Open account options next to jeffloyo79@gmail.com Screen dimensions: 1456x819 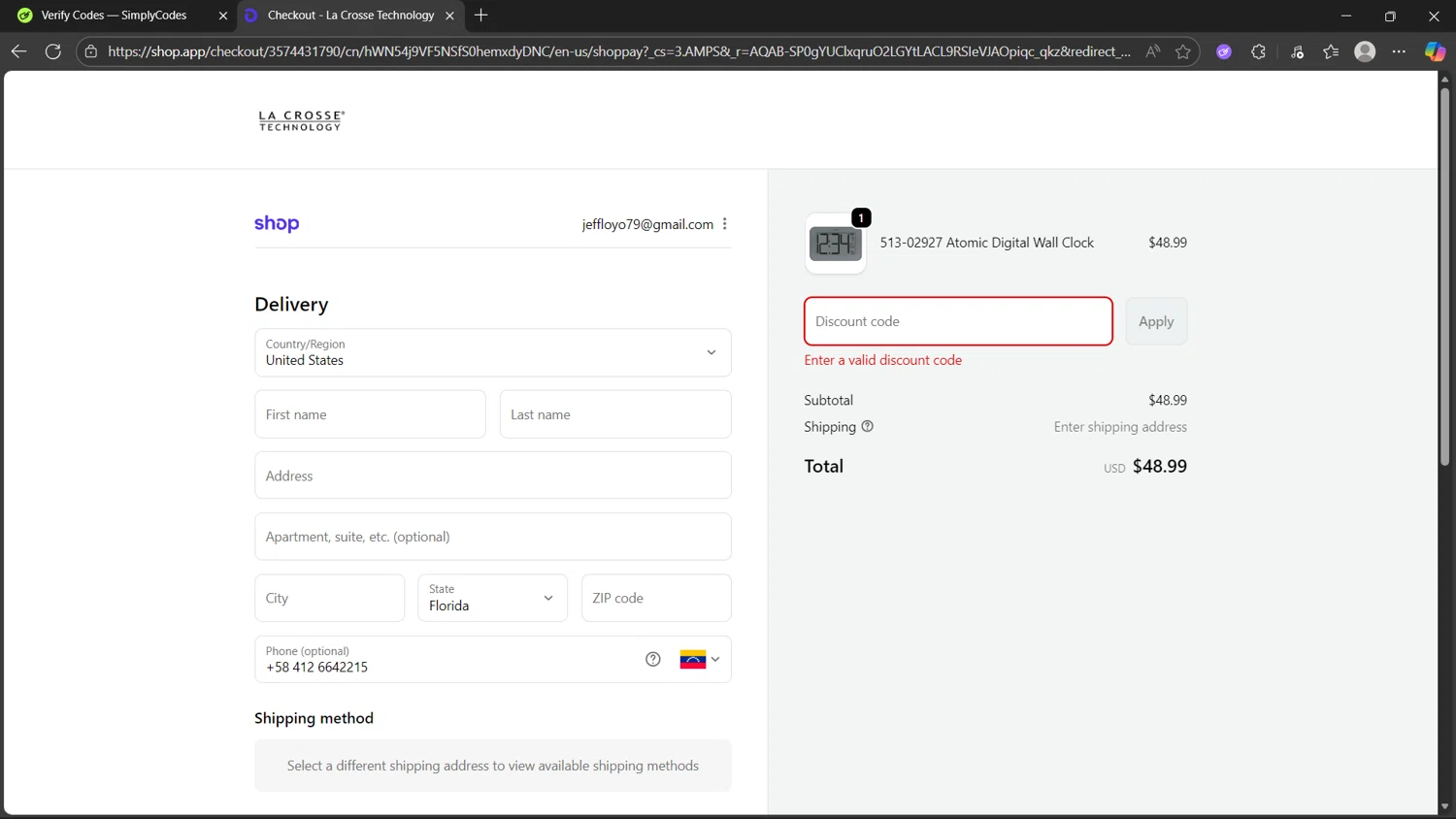coord(725,224)
